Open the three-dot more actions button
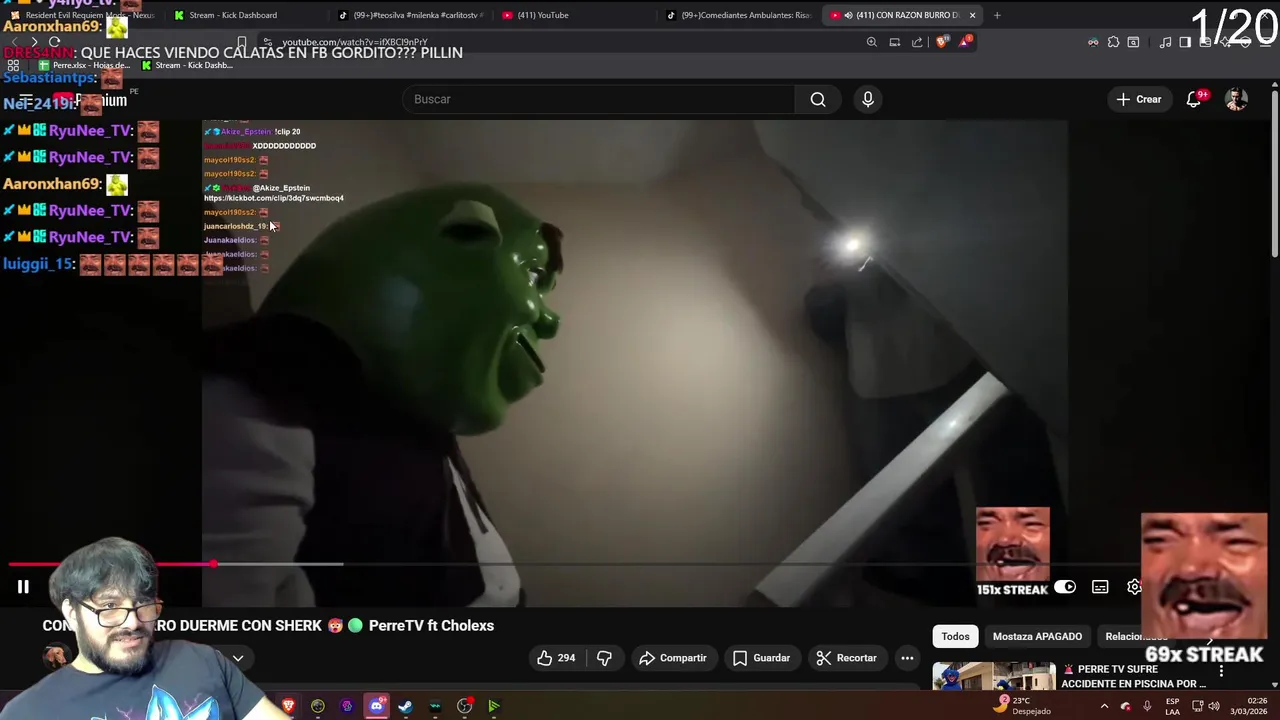Image resolution: width=1280 pixels, height=720 pixels. click(x=907, y=658)
